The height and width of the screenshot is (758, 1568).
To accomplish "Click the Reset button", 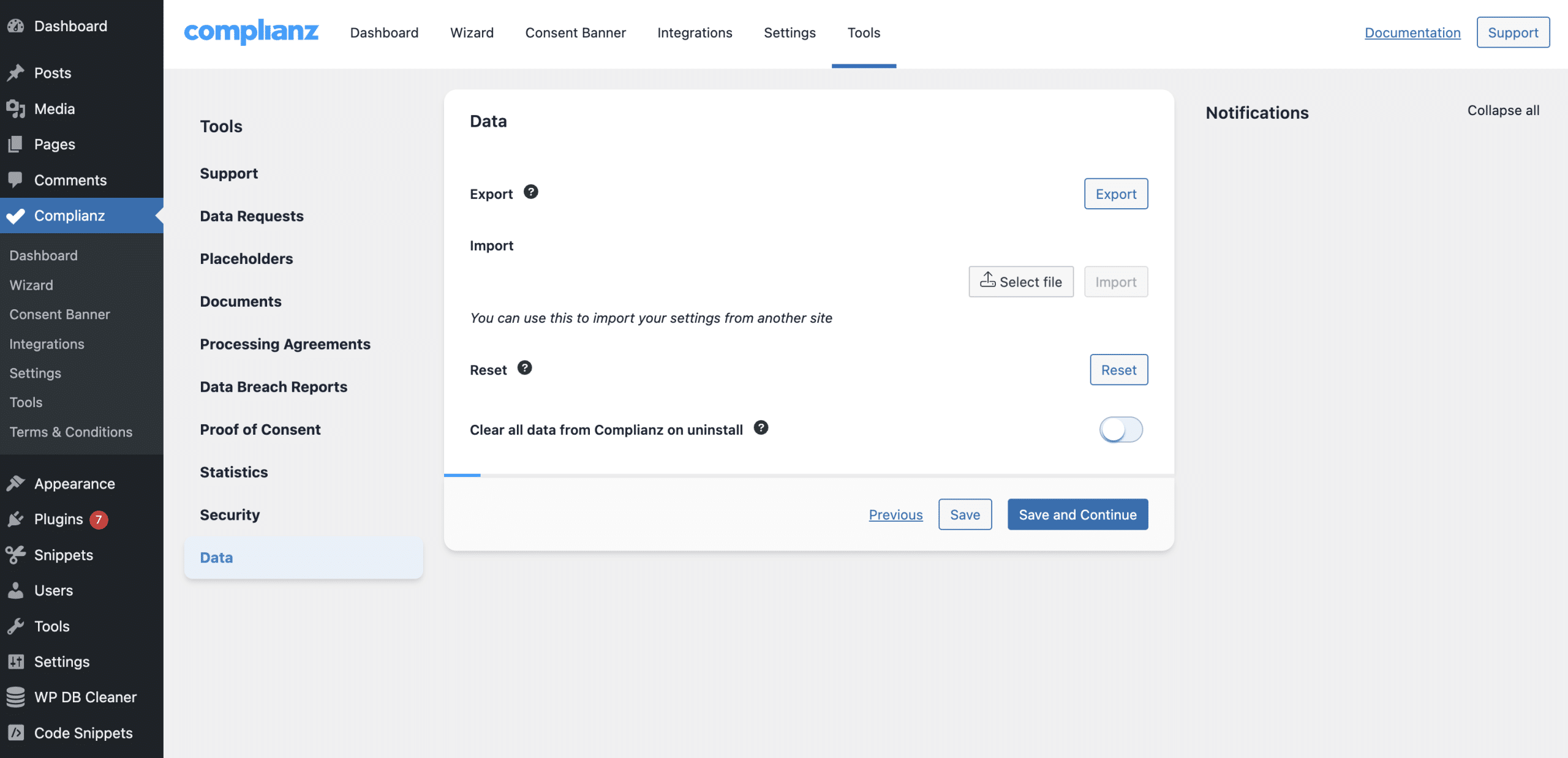I will [1118, 369].
